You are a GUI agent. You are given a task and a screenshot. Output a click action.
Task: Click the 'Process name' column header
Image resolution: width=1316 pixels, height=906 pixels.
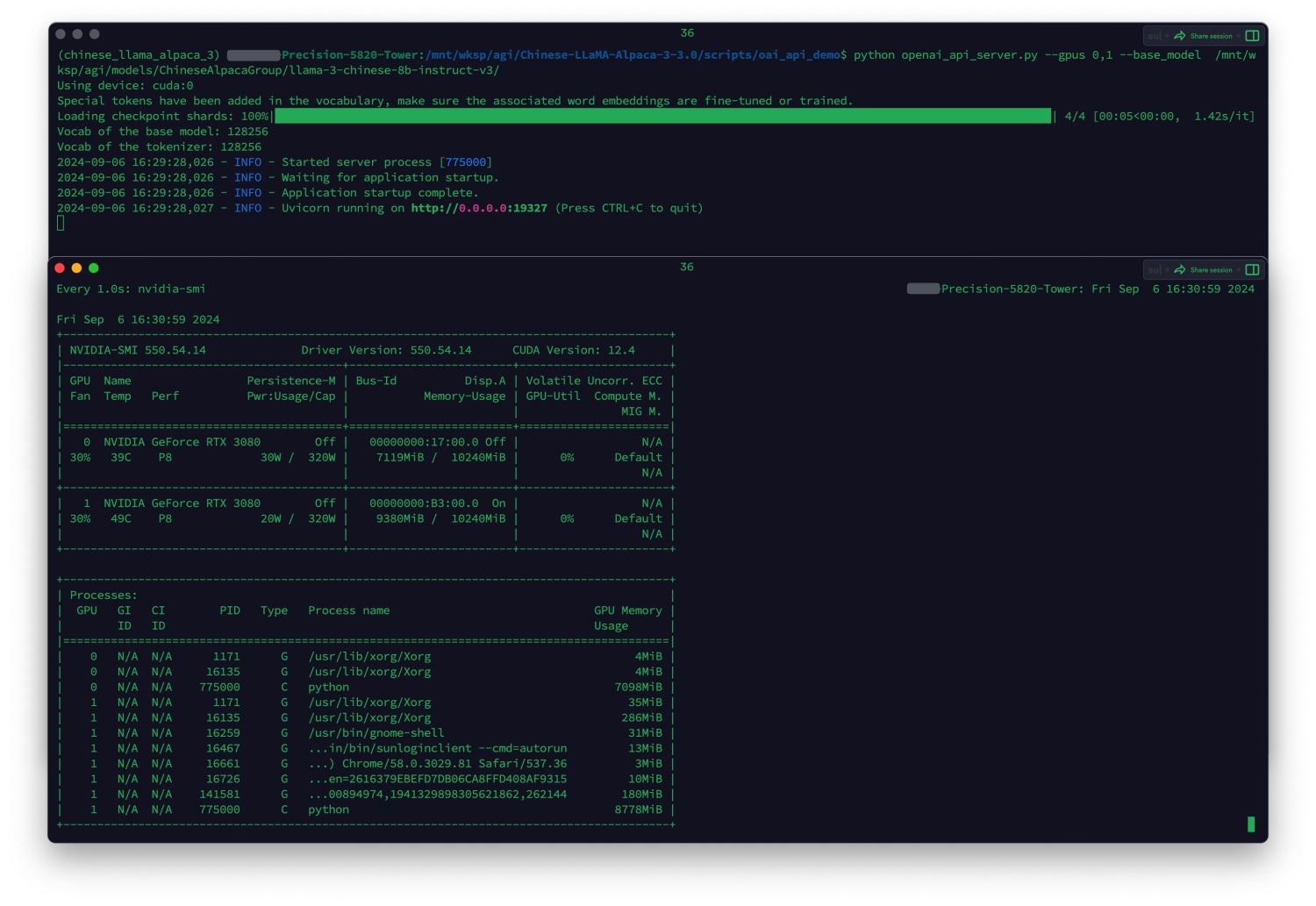[349, 610]
